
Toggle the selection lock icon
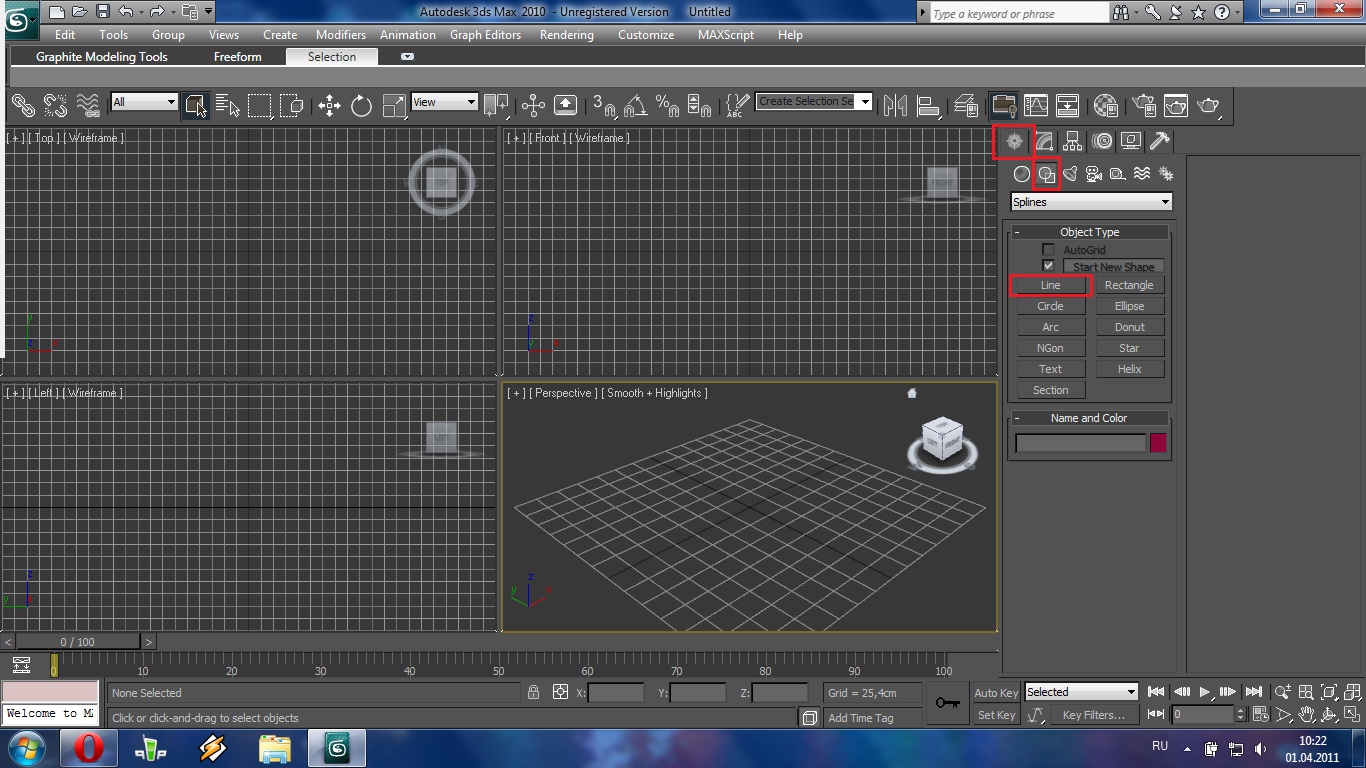tap(533, 692)
